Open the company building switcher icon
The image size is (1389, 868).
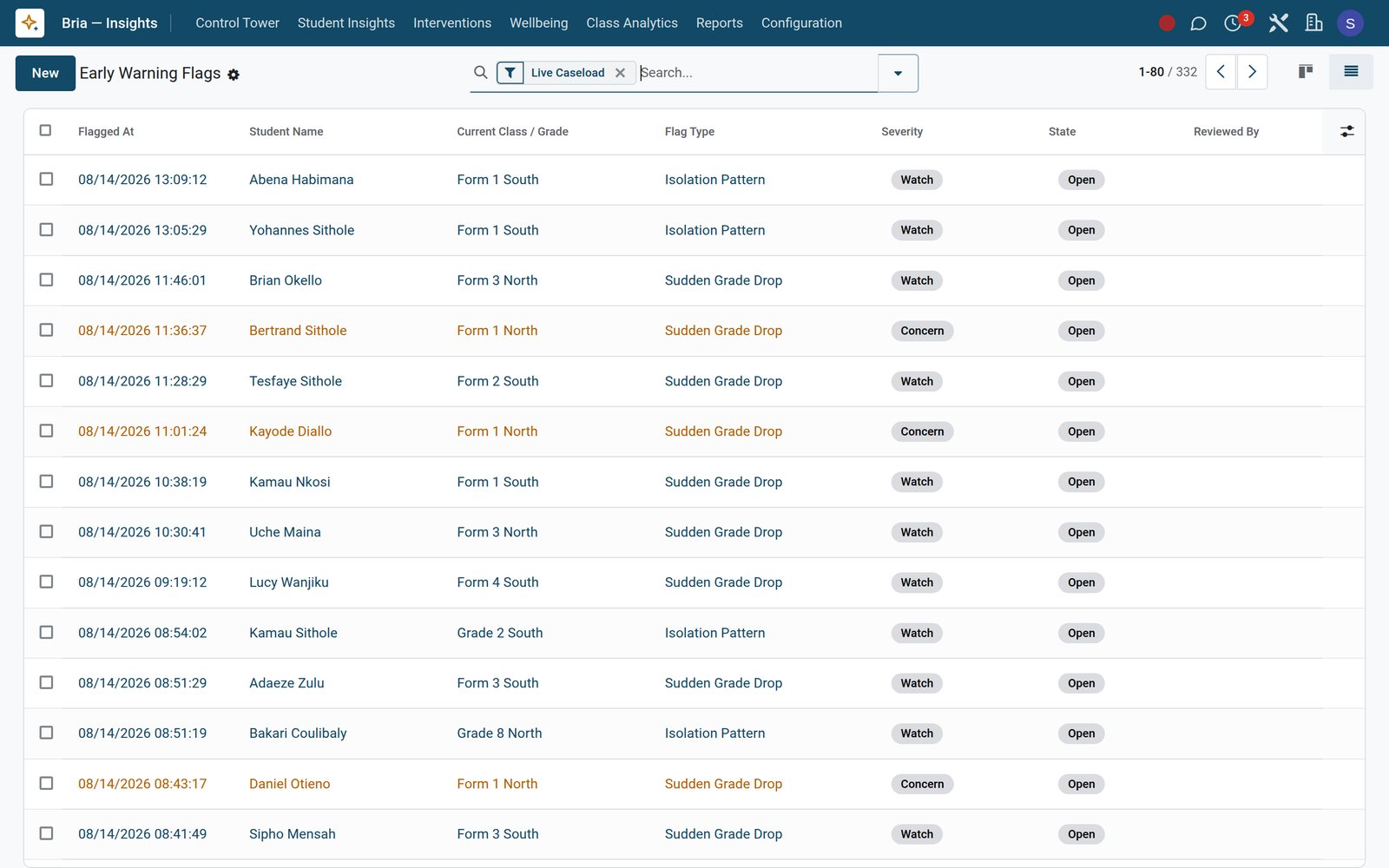click(x=1313, y=23)
